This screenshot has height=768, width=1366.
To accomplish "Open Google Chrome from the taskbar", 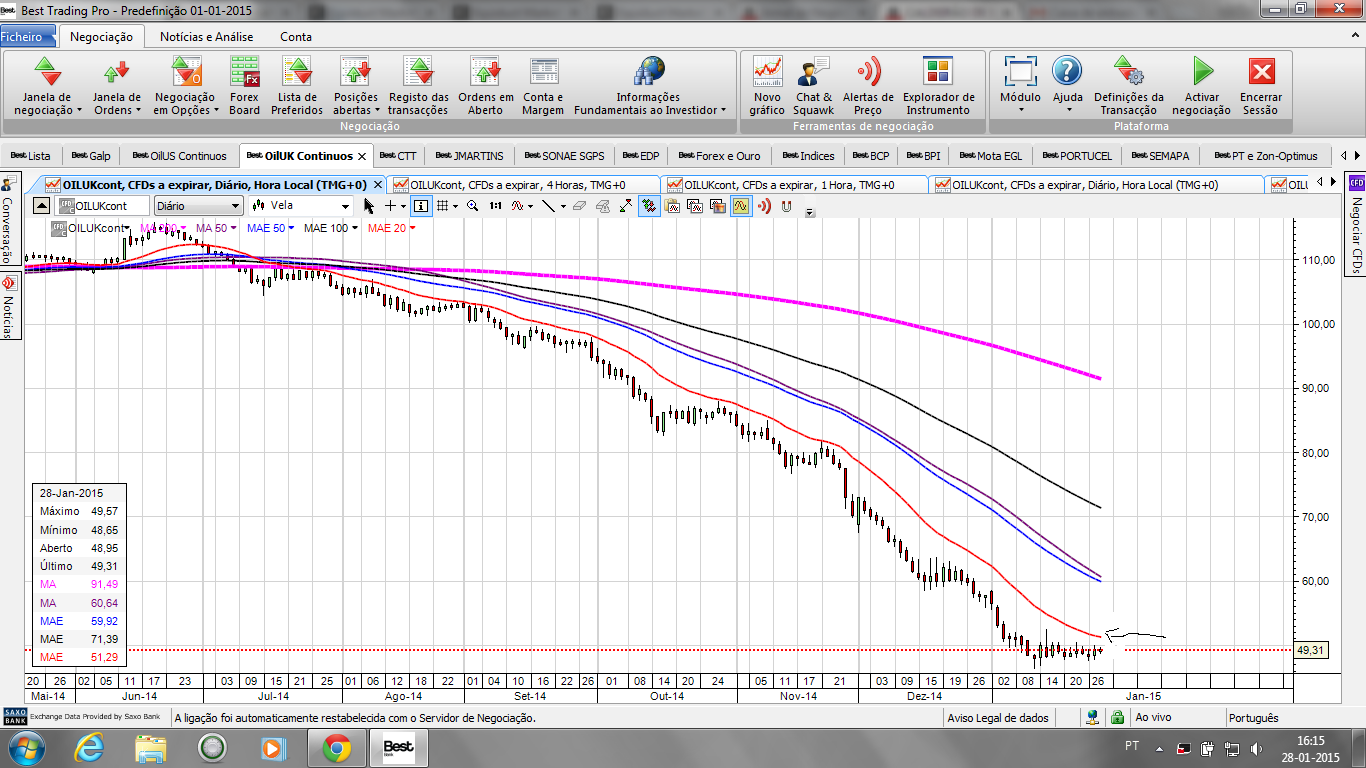I will [x=336, y=747].
